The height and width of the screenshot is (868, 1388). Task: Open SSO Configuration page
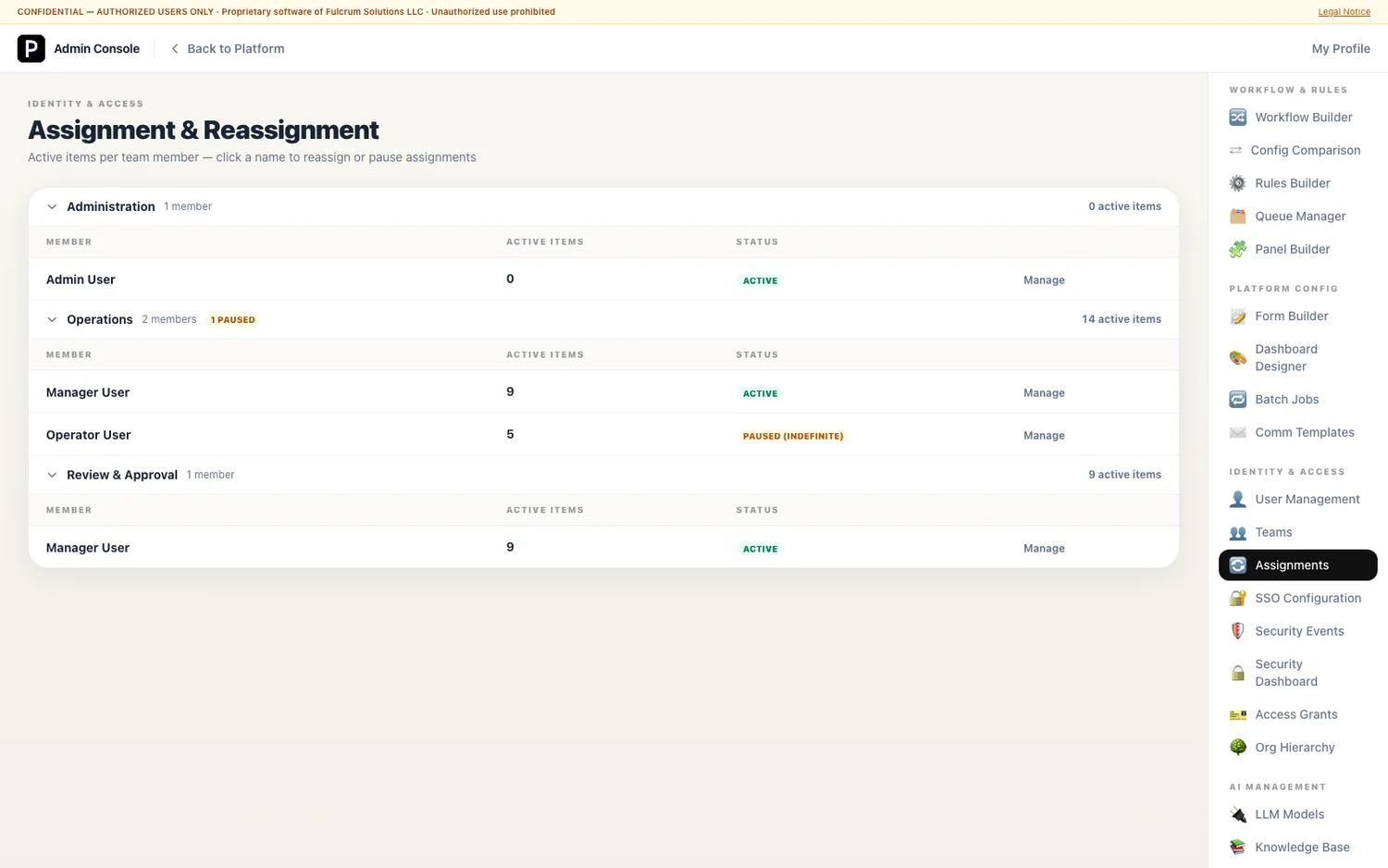(x=1297, y=599)
